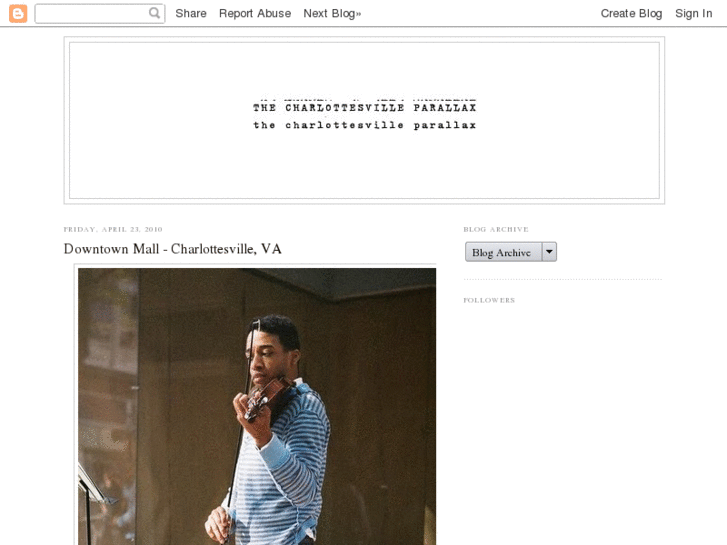Click the FOLLOWERS sidebar heading
The height and width of the screenshot is (545, 727).
(489, 300)
